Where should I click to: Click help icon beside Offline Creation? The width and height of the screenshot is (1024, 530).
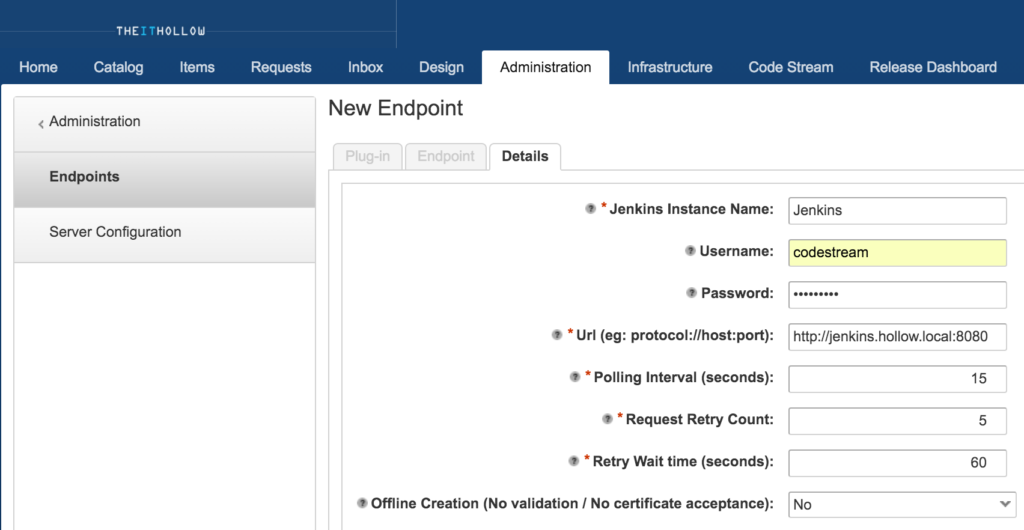tap(362, 503)
